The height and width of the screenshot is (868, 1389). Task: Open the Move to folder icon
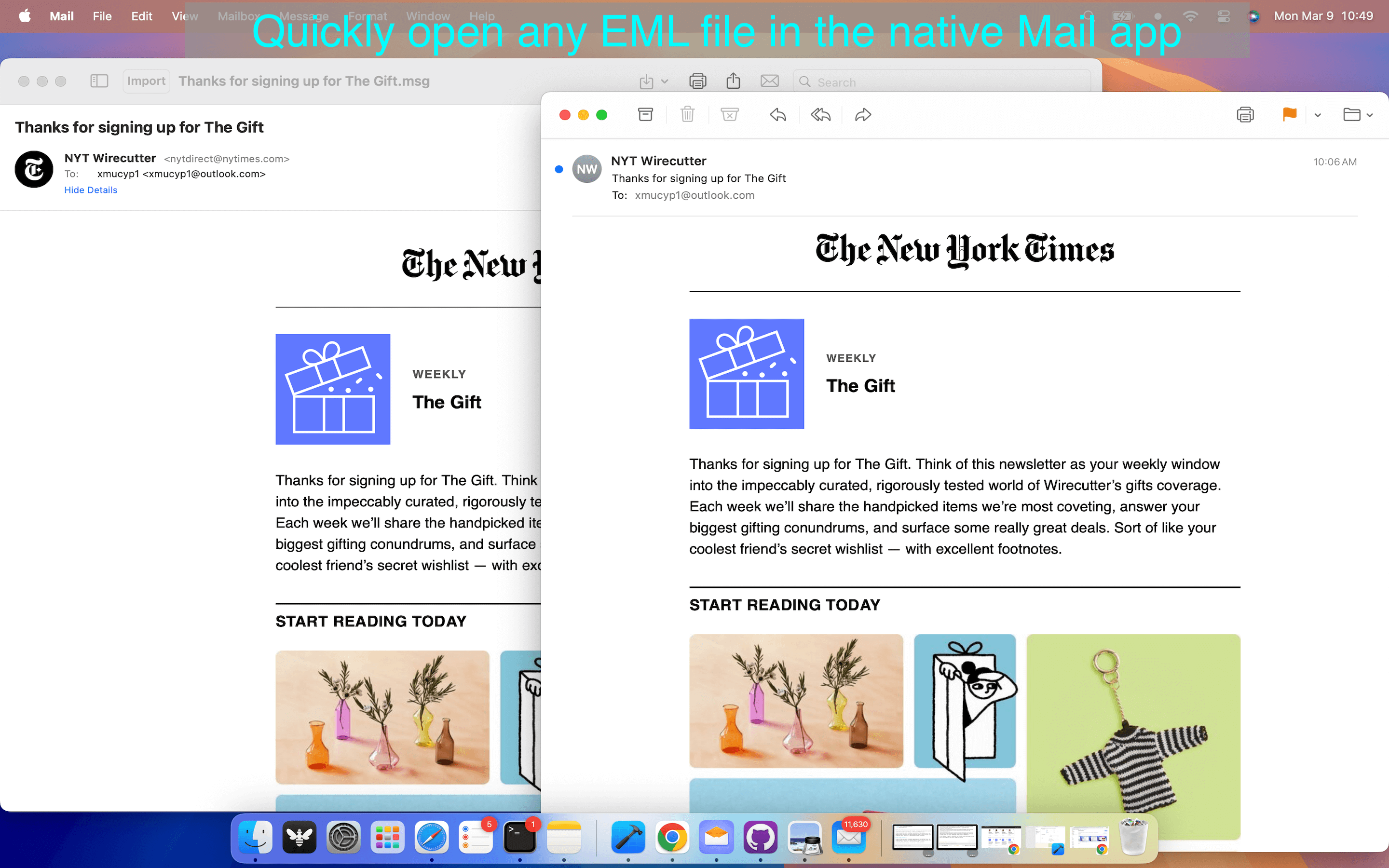[x=1352, y=115]
